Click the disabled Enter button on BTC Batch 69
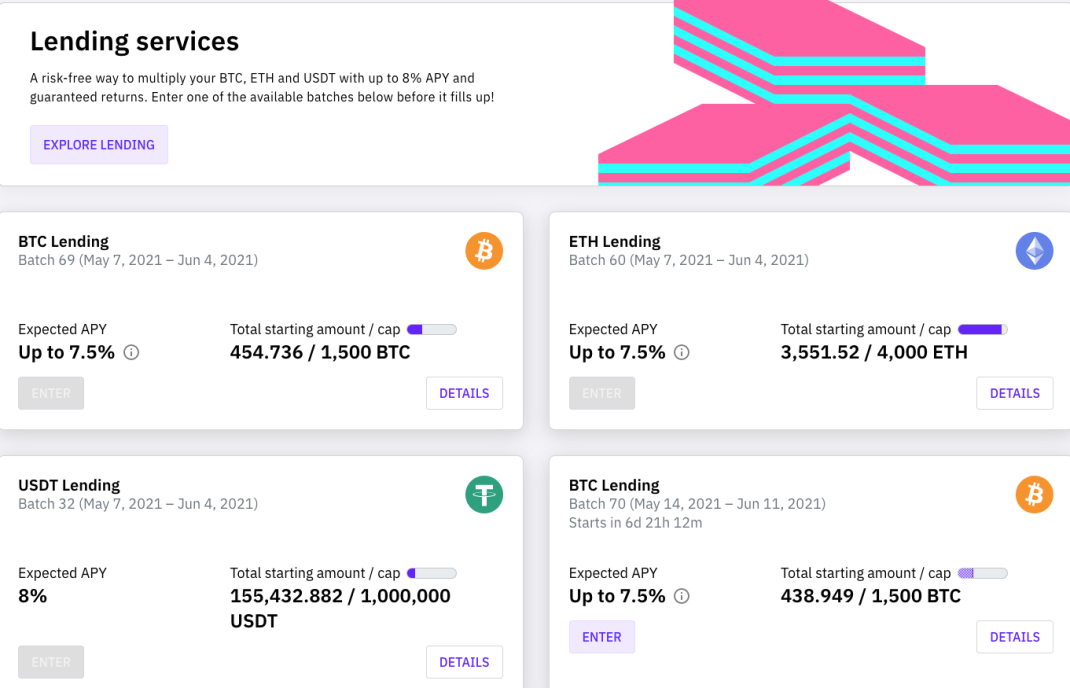This screenshot has height=688, width=1070. [51, 393]
